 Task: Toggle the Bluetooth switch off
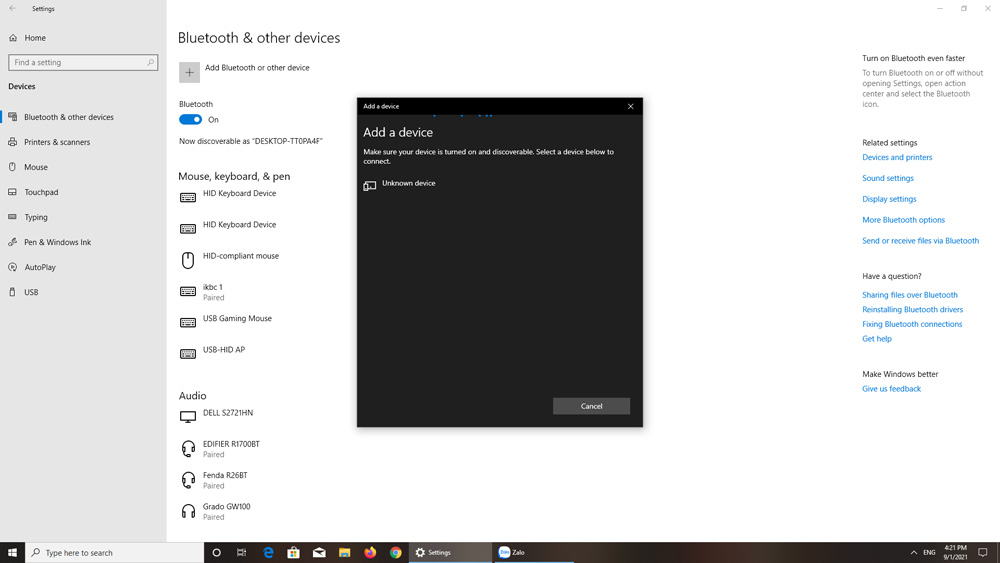(x=190, y=119)
